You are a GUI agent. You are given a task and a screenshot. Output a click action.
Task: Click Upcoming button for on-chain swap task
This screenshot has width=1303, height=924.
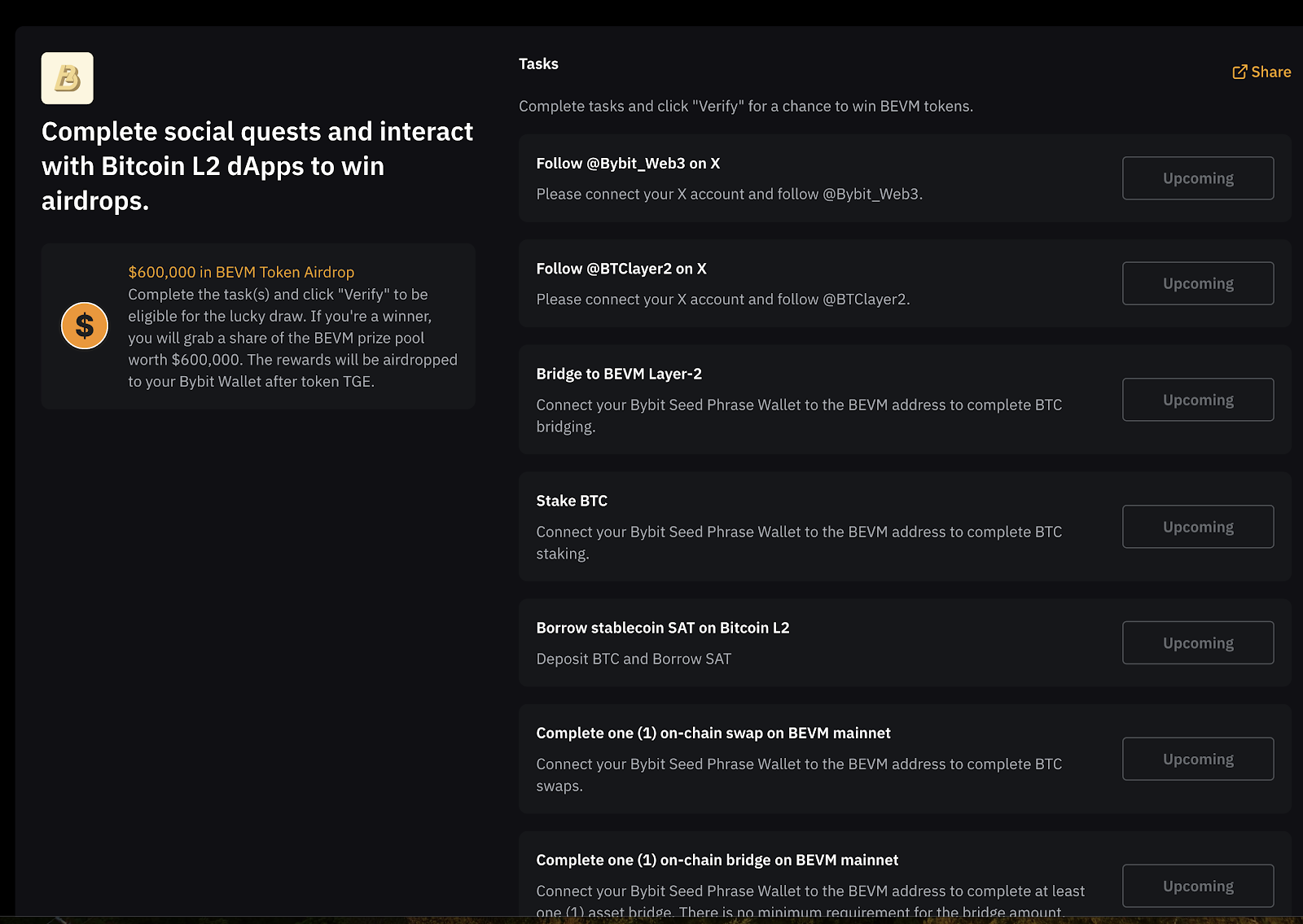[1198, 759]
